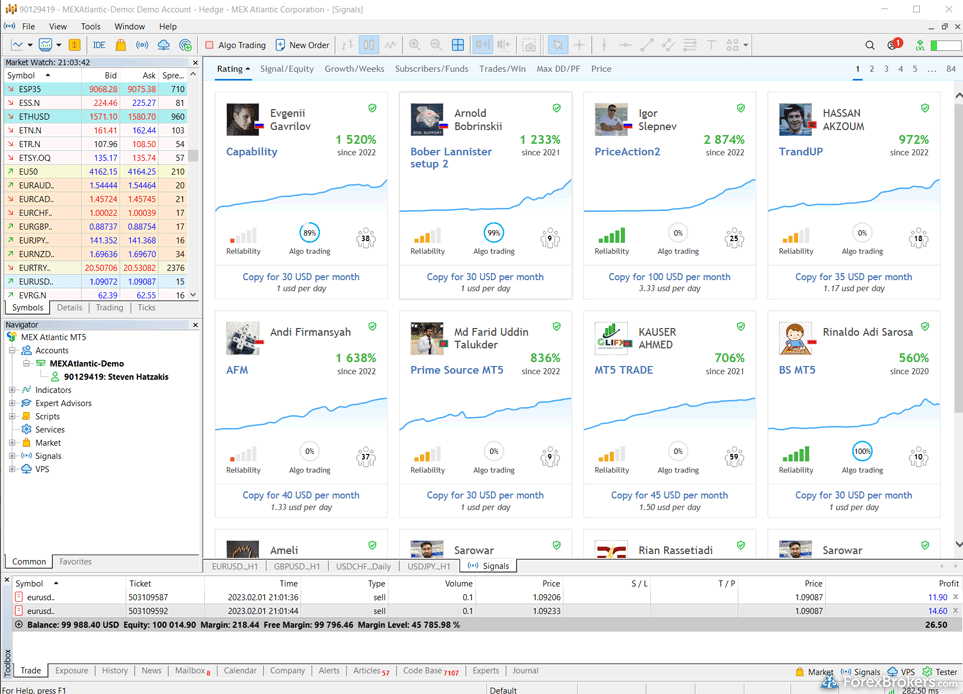Close the Market Watch panel
This screenshot has width=963, height=694.
pos(195,63)
